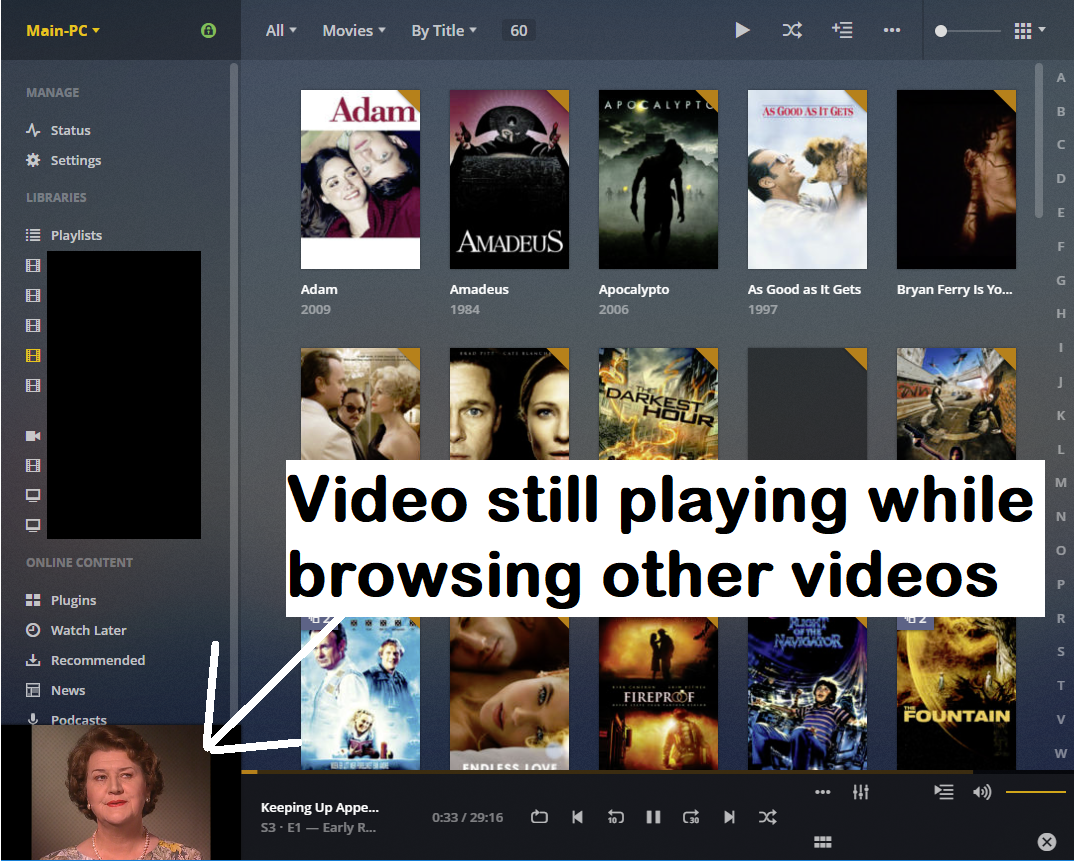Open the Adam movie poster
The height and width of the screenshot is (861, 1074).
coord(360,179)
